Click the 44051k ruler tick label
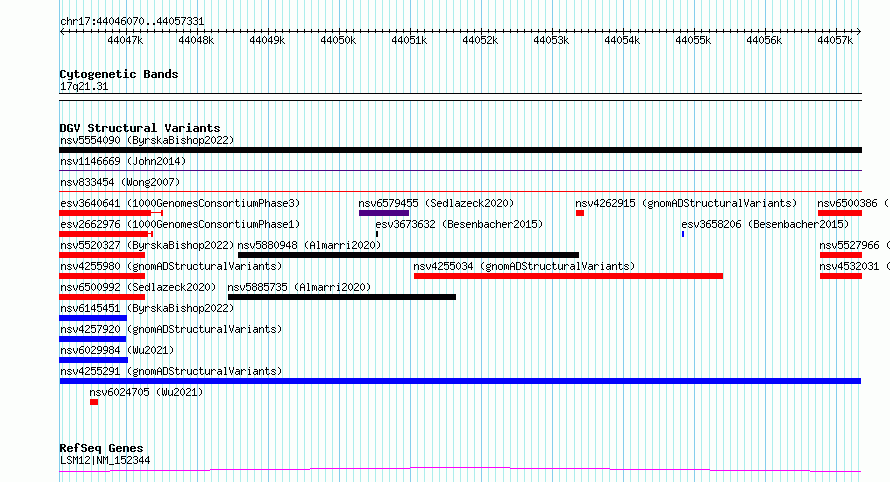The image size is (890, 482). coord(409,40)
